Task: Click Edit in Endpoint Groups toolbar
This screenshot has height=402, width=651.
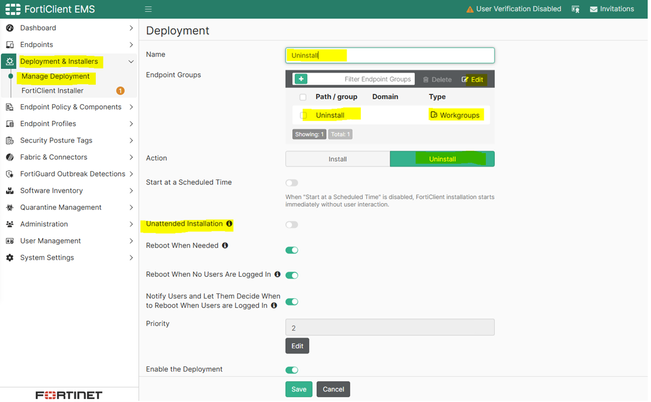Action: 472,79
